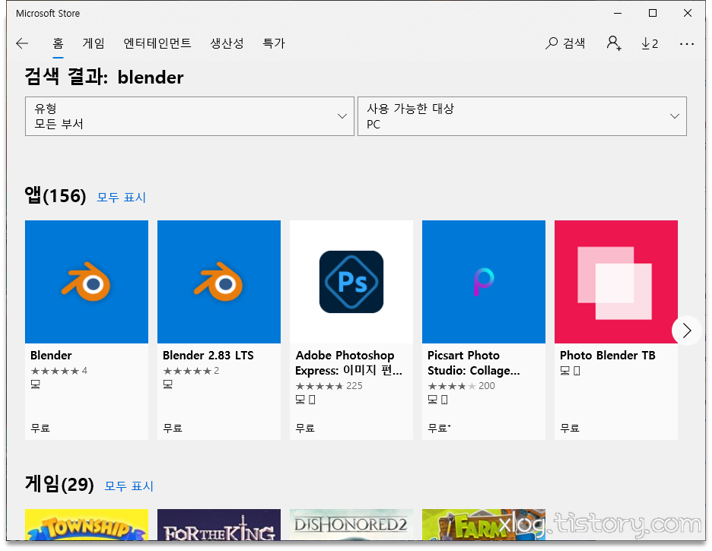712x551 pixels.
Task: Open the Blender 2.83 LTS tile image
Action: point(219,282)
